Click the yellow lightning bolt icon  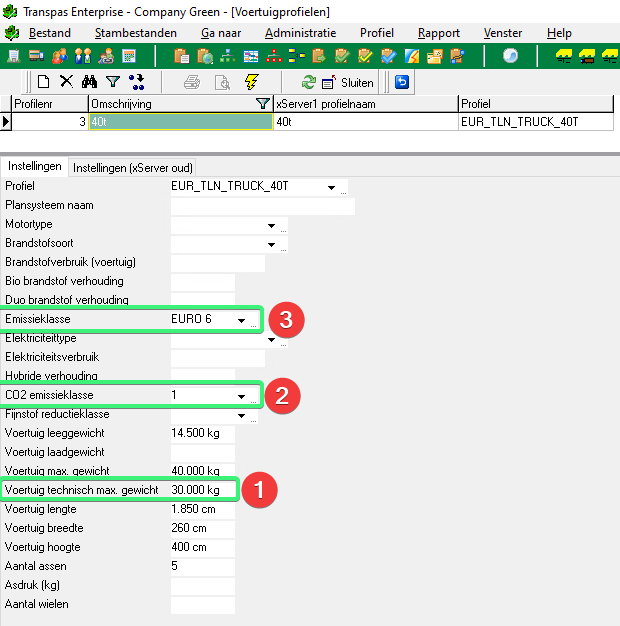(250, 81)
